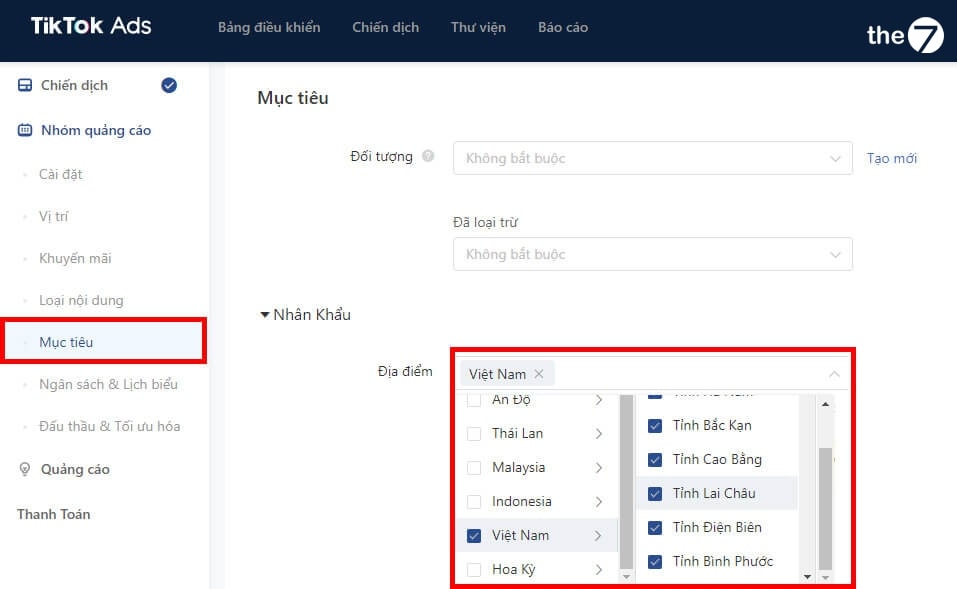Click the TikTok Ads logo
Viewport: 957px width, 589px height.
(91, 26)
